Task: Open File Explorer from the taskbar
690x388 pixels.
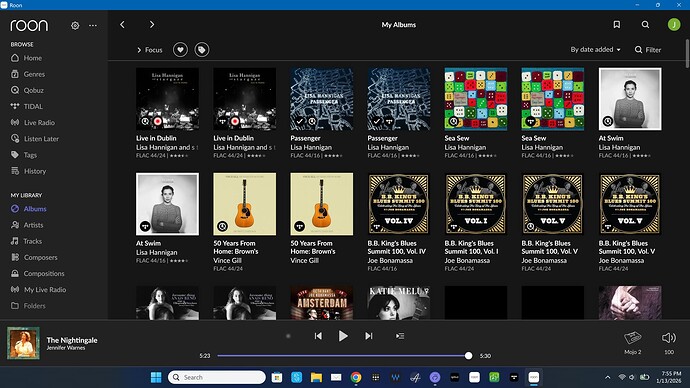Action: coord(316,377)
